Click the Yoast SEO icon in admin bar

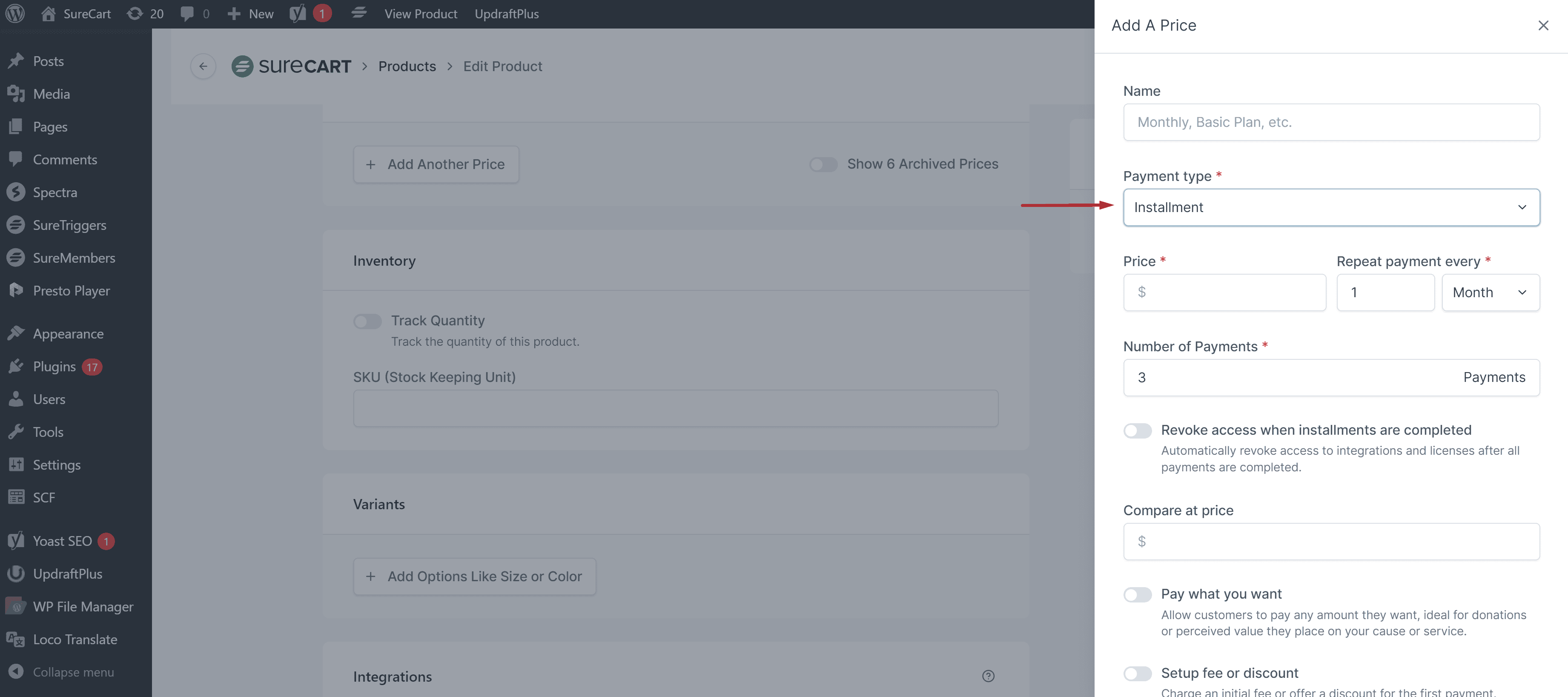[x=298, y=13]
